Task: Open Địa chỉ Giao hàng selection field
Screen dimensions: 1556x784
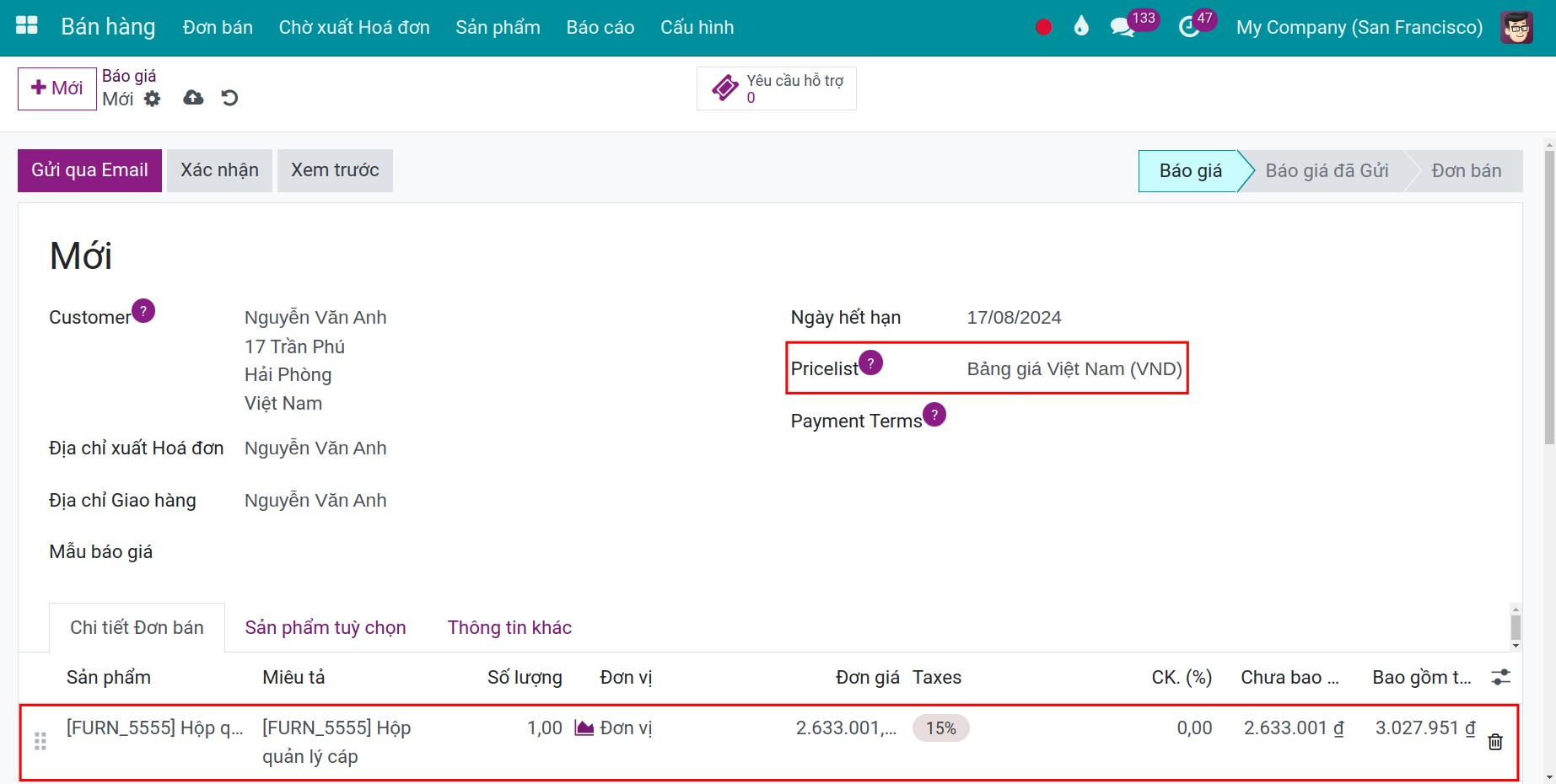Action: click(315, 500)
